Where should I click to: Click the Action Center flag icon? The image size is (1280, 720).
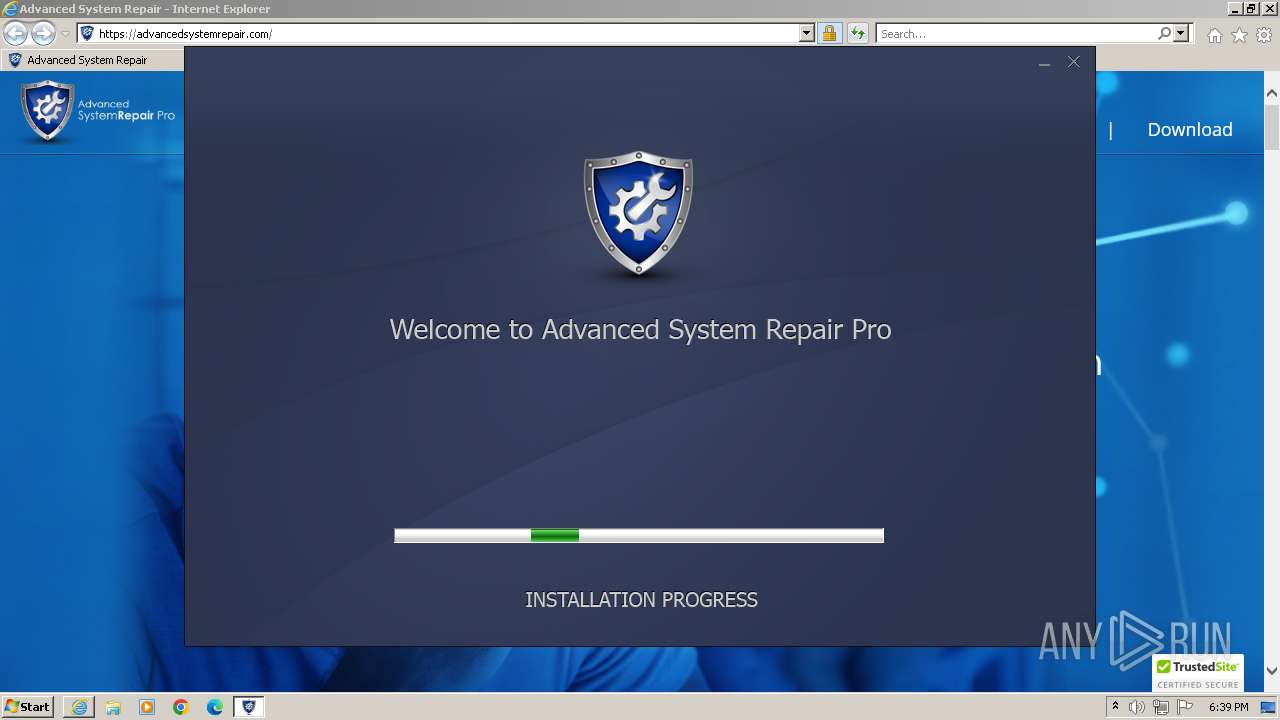click(x=1185, y=707)
